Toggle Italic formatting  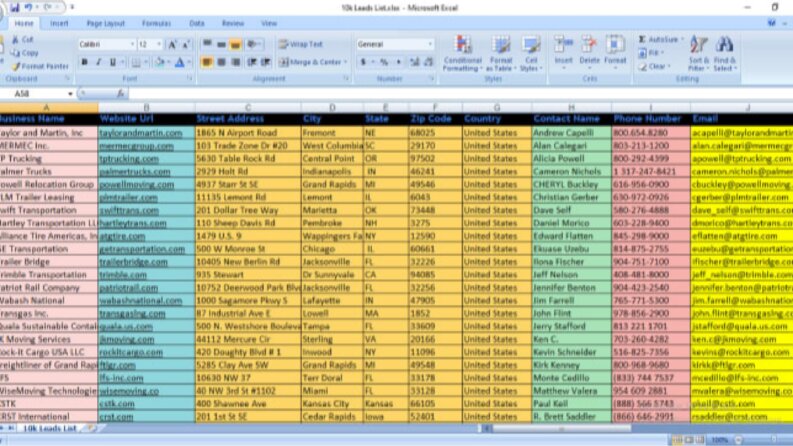(x=99, y=62)
